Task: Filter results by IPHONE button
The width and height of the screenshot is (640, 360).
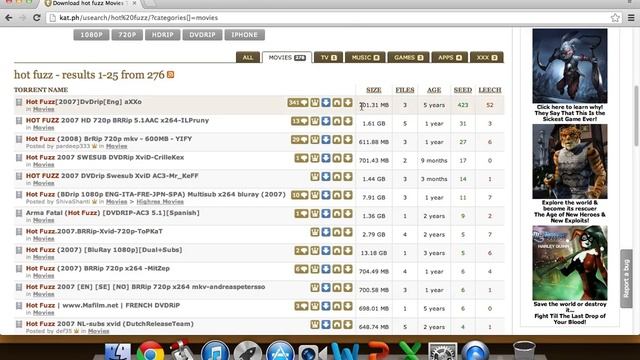Action: click(244, 35)
